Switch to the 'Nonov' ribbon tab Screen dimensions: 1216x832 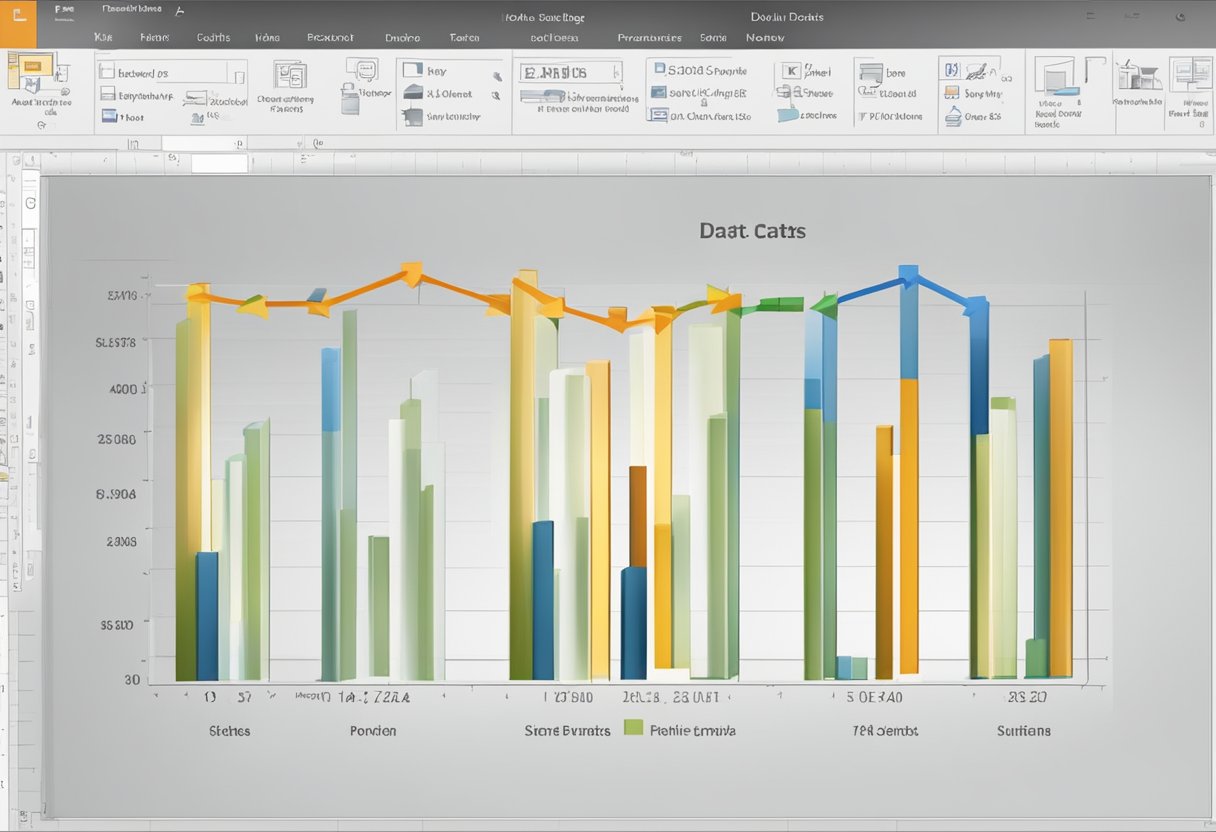765,38
